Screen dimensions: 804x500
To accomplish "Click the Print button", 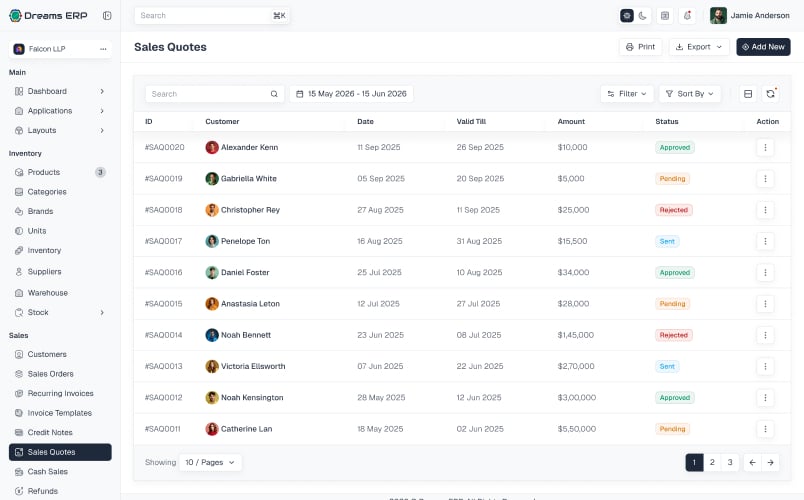I will pyautogui.click(x=640, y=47).
